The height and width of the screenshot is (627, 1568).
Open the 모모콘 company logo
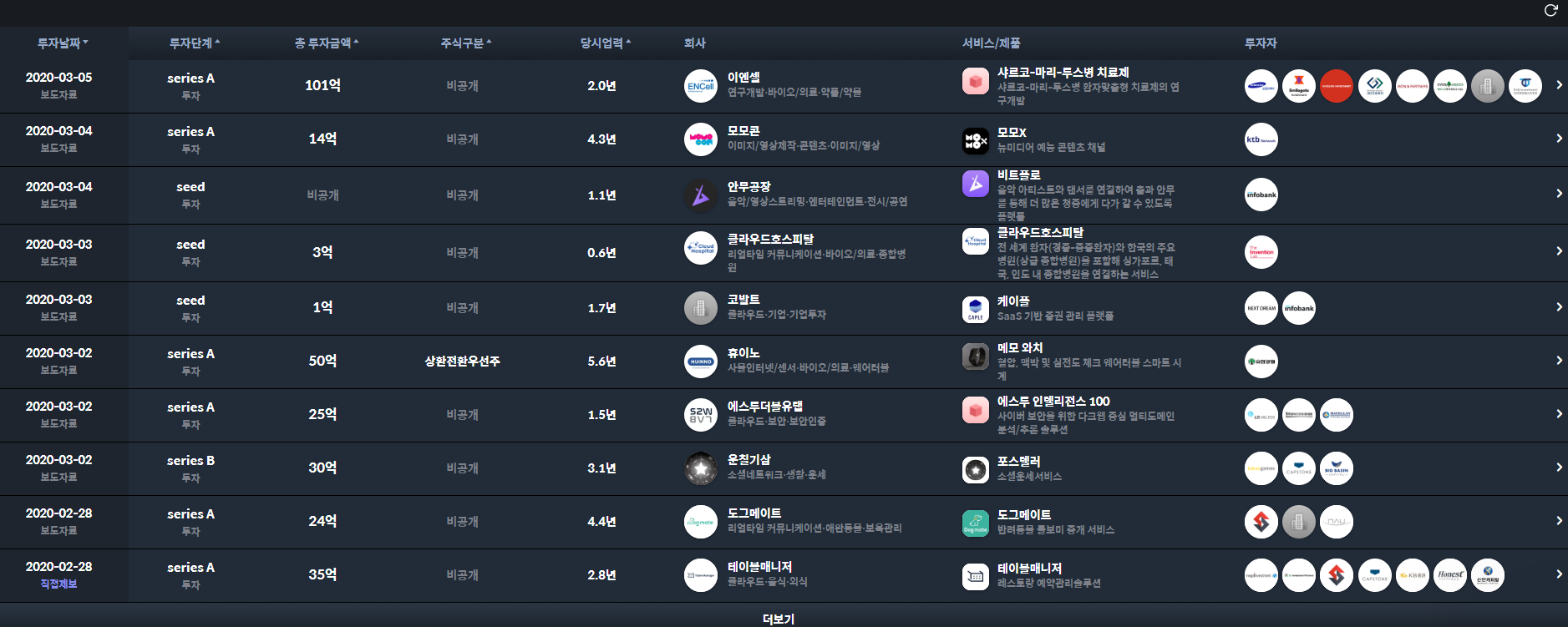click(701, 139)
